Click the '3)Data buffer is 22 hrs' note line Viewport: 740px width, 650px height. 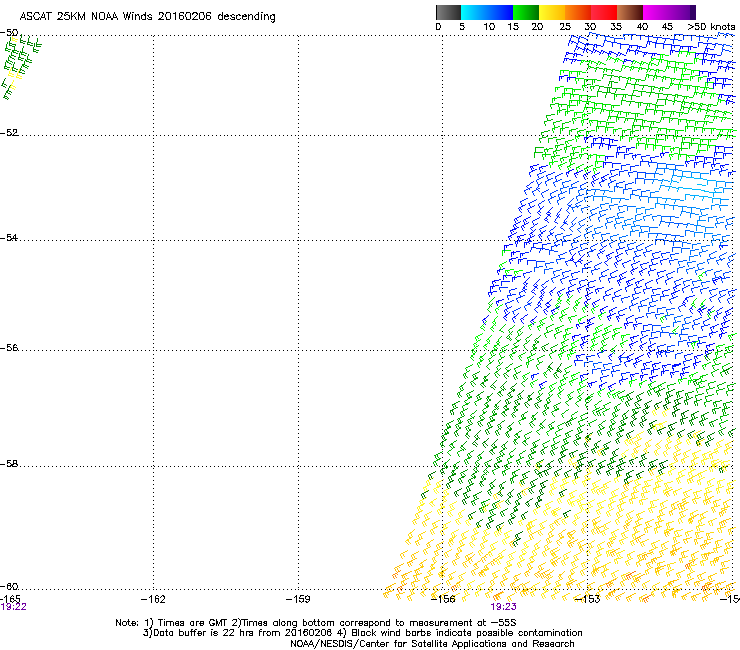[362, 633]
